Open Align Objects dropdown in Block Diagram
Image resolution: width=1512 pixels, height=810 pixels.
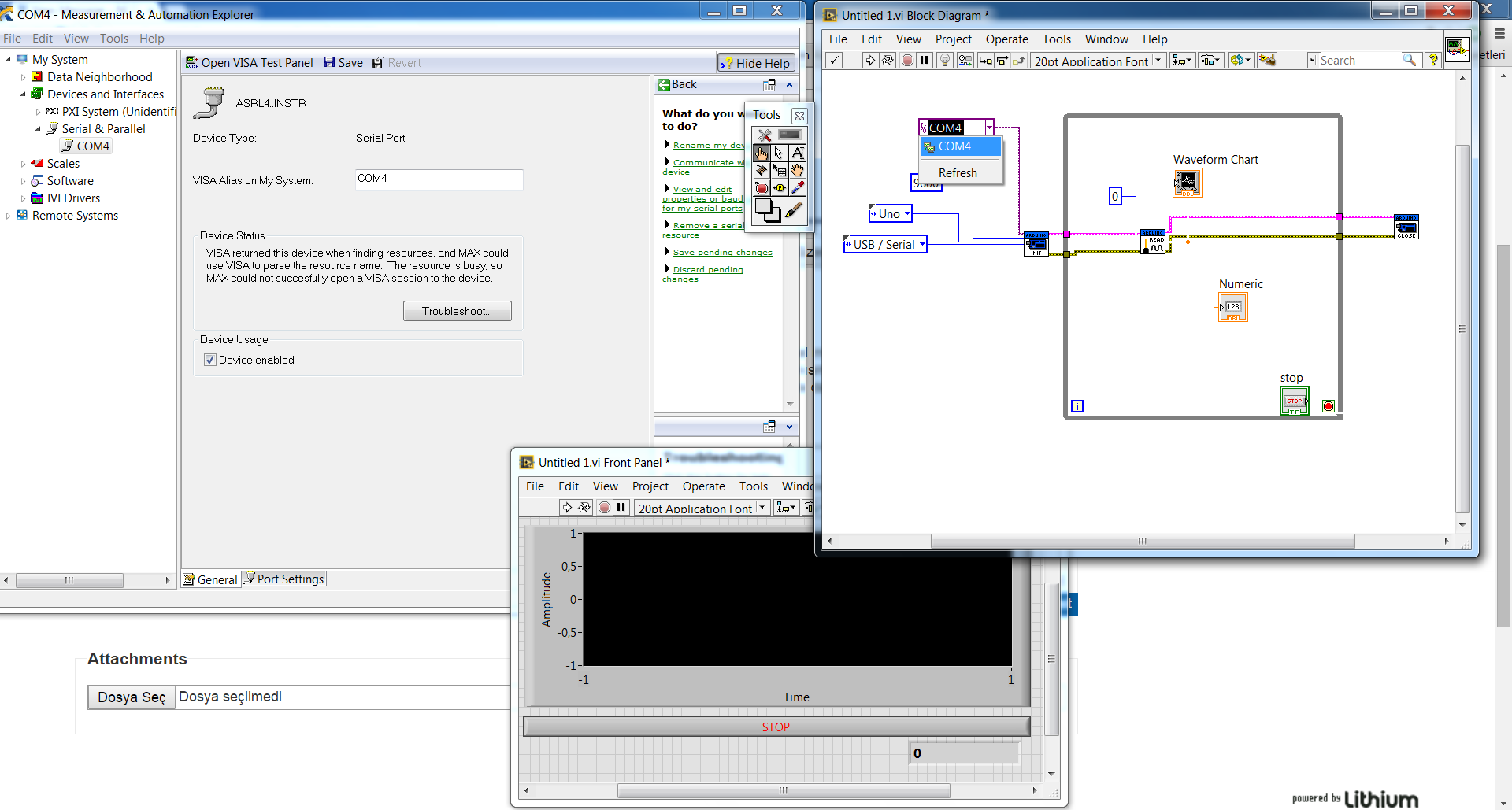point(1182,61)
